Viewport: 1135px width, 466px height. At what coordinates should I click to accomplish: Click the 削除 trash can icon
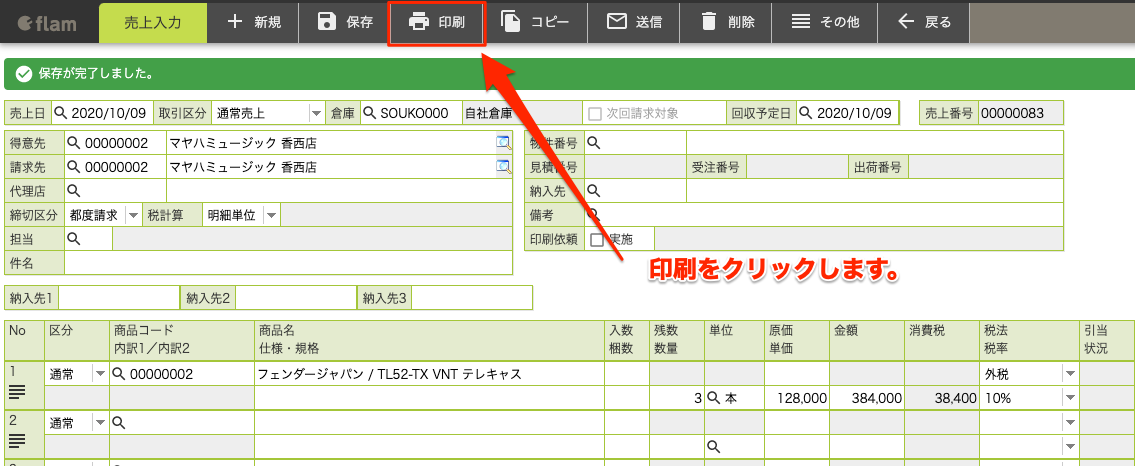coord(709,22)
